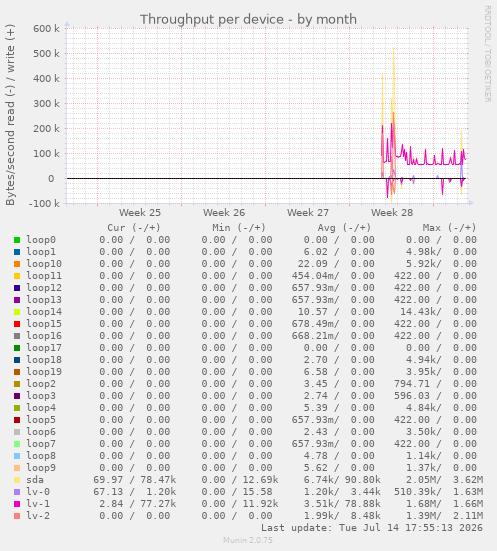Click the salmon lv-2 legend swatch
The width and height of the screenshot is (497, 551).
[x=17, y=516]
